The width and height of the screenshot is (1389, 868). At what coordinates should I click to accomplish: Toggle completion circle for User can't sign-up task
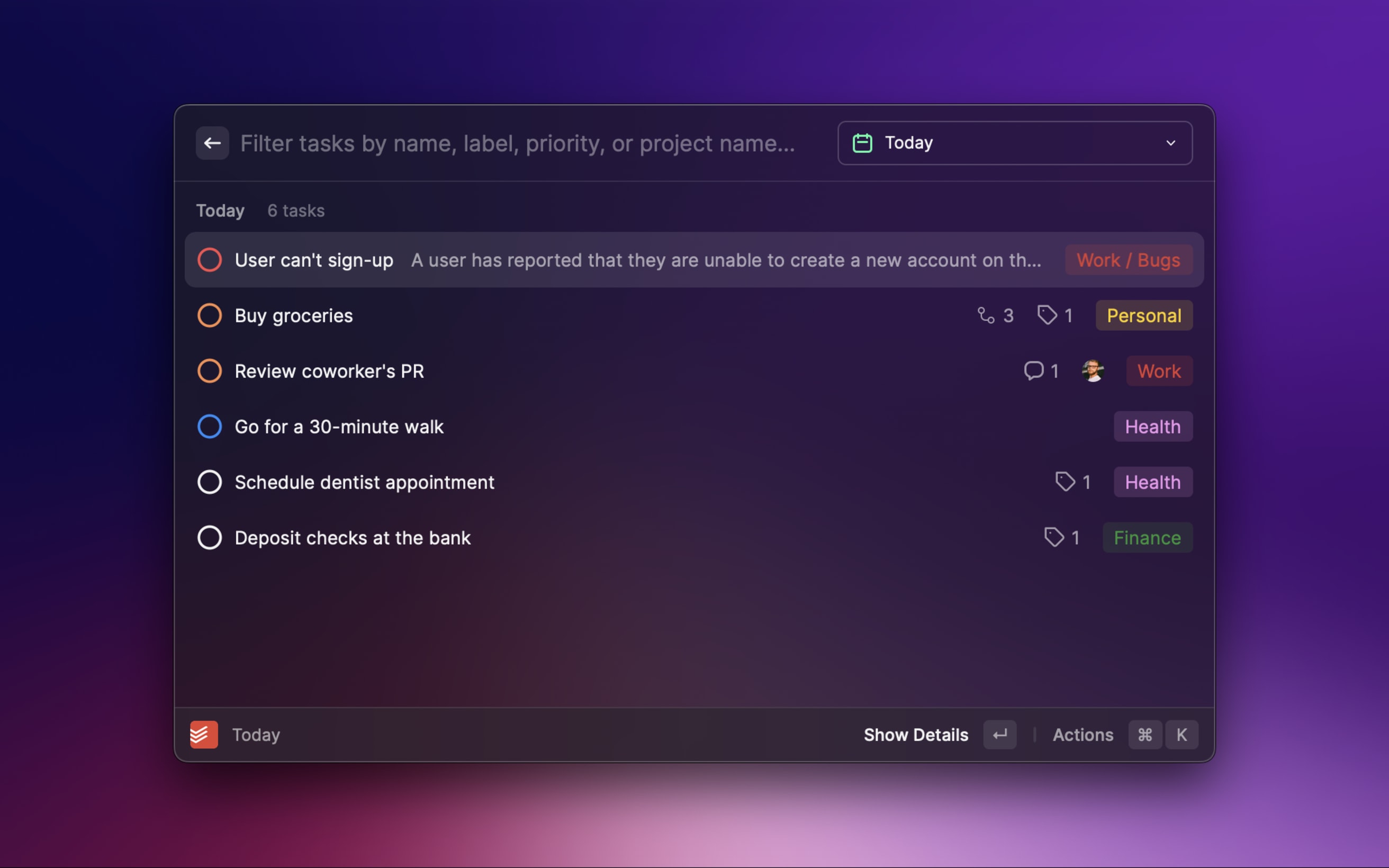click(209, 259)
